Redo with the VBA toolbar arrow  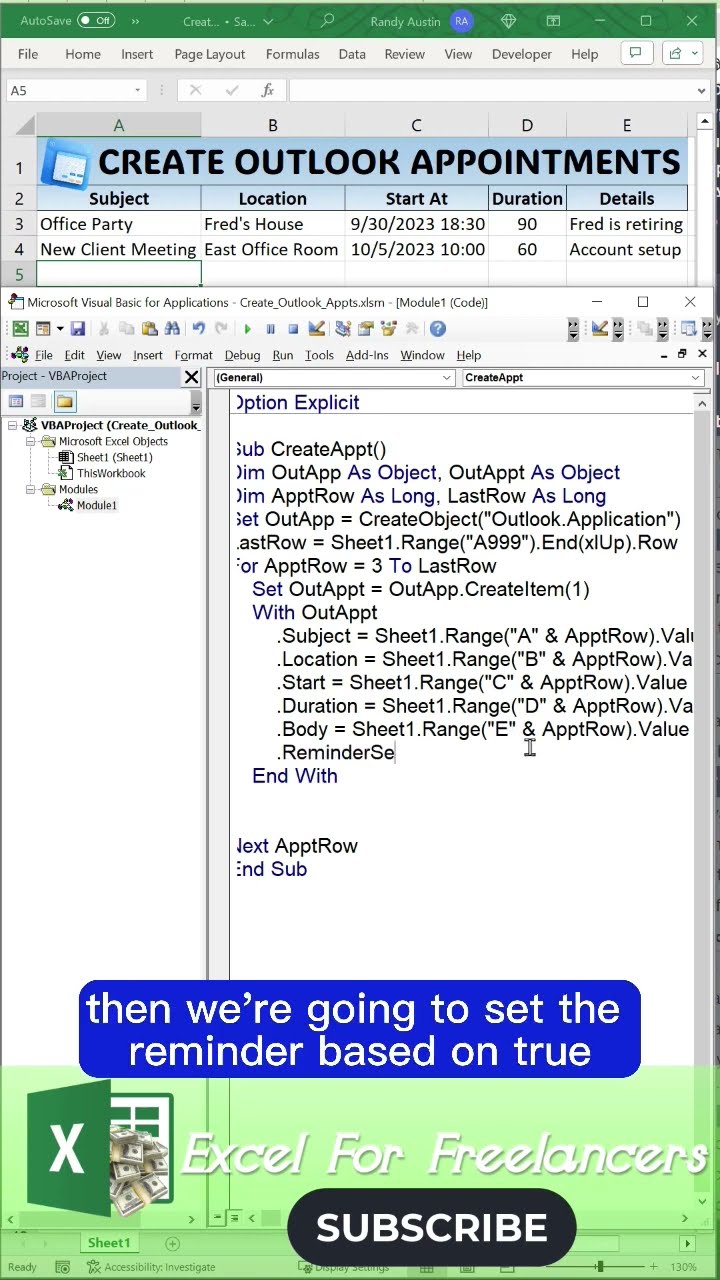click(x=222, y=329)
